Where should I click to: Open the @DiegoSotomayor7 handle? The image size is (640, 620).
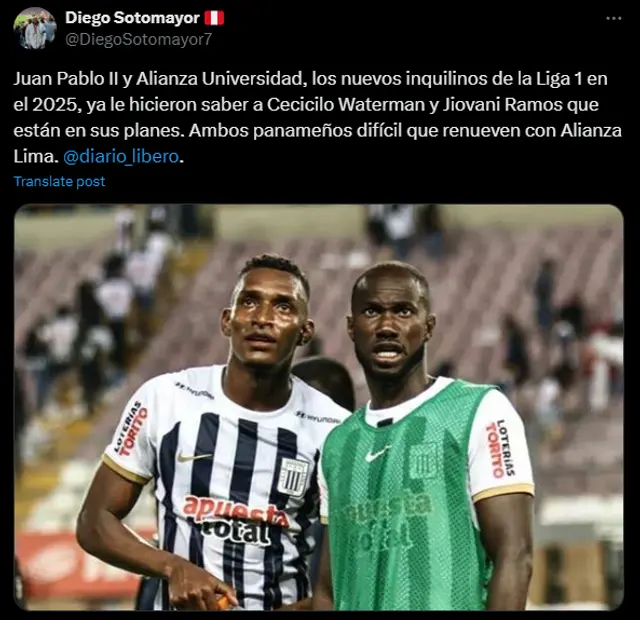pyautogui.click(x=138, y=40)
